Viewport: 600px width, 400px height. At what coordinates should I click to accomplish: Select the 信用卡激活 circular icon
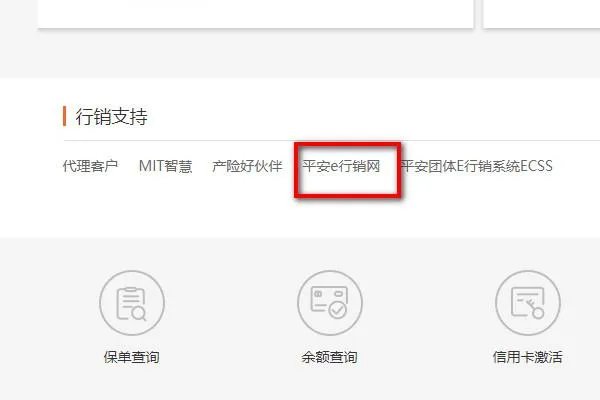pos(528,303)
